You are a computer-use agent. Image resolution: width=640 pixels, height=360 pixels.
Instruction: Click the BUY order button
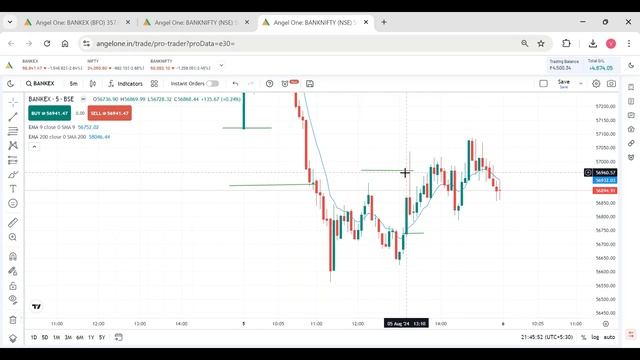point(49,113)
